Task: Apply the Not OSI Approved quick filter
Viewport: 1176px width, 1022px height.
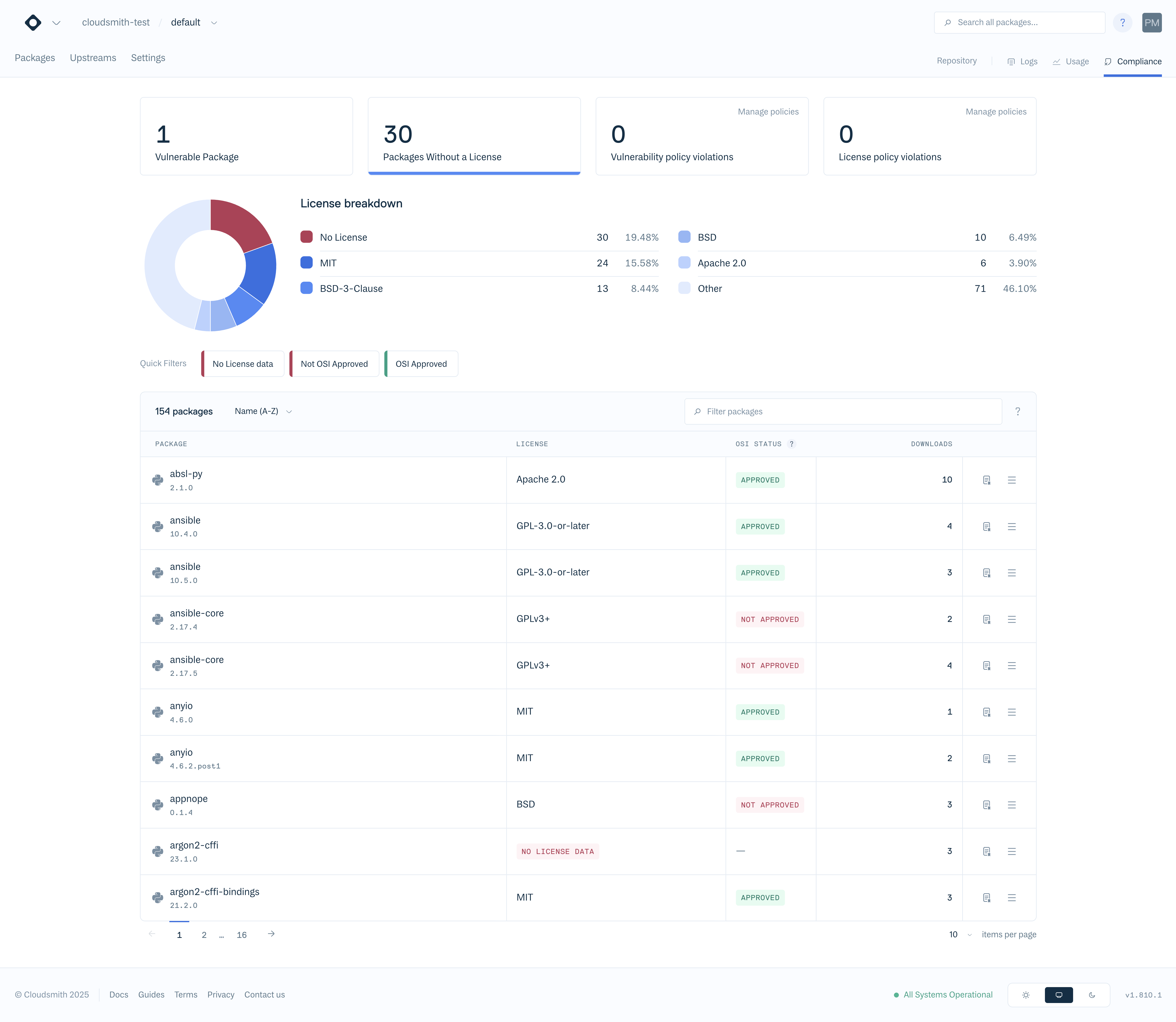Action: (x=334, y=364)
